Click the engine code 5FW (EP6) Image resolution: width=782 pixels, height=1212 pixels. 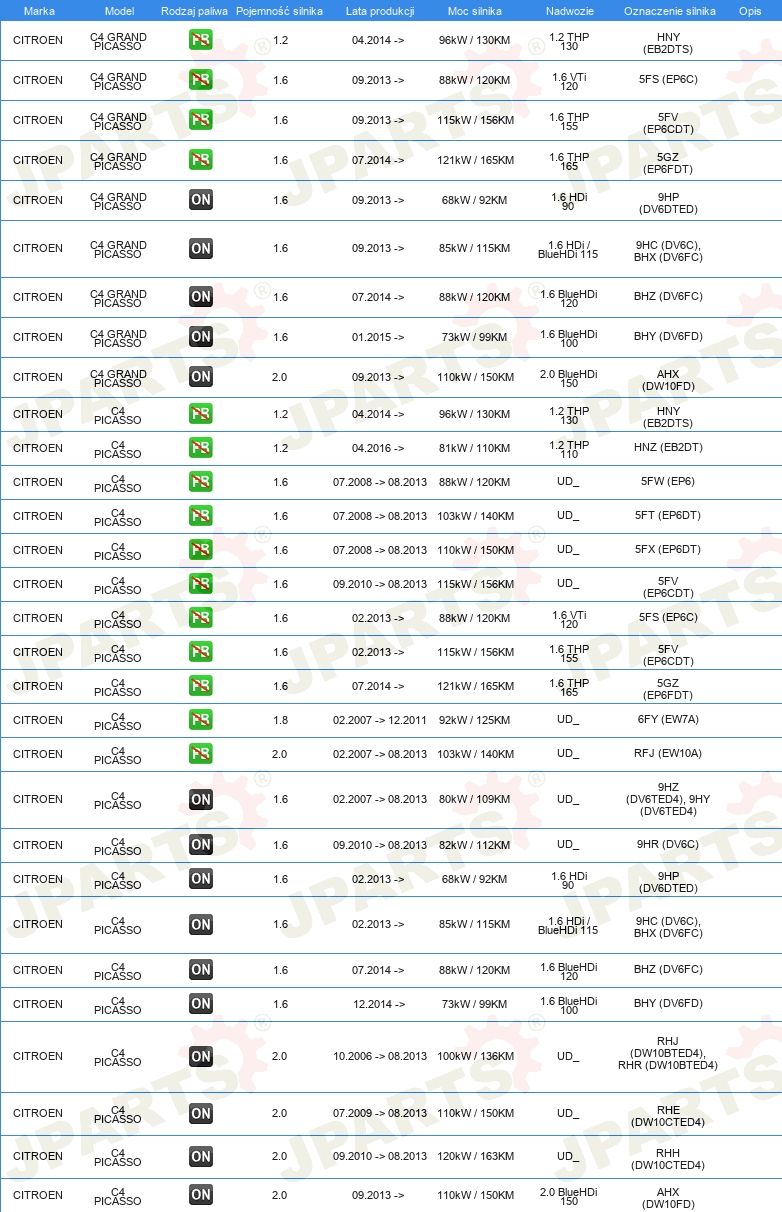[668, 482]
